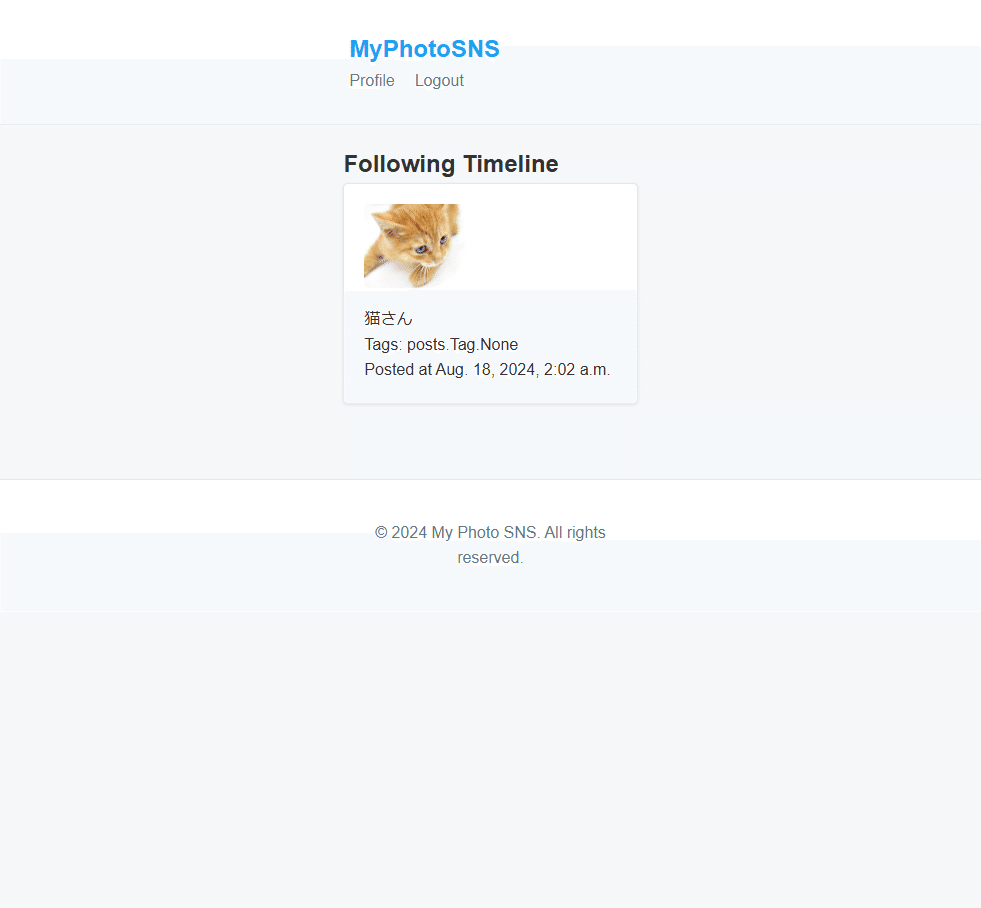Click the word Tags: label
The width and height of the screenshot is (981, 908).
point(384,344)
